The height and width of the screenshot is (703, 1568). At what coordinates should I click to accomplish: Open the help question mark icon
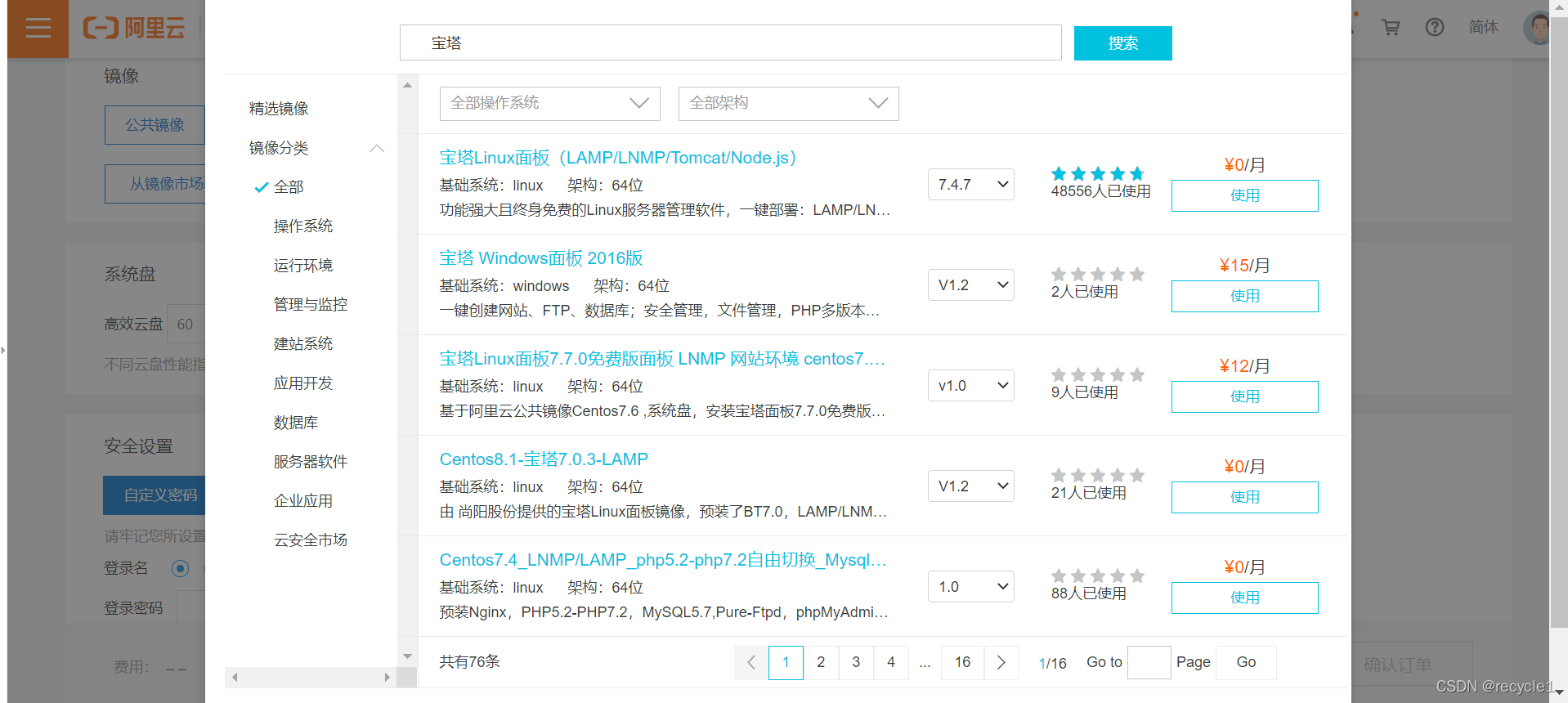1435,28
